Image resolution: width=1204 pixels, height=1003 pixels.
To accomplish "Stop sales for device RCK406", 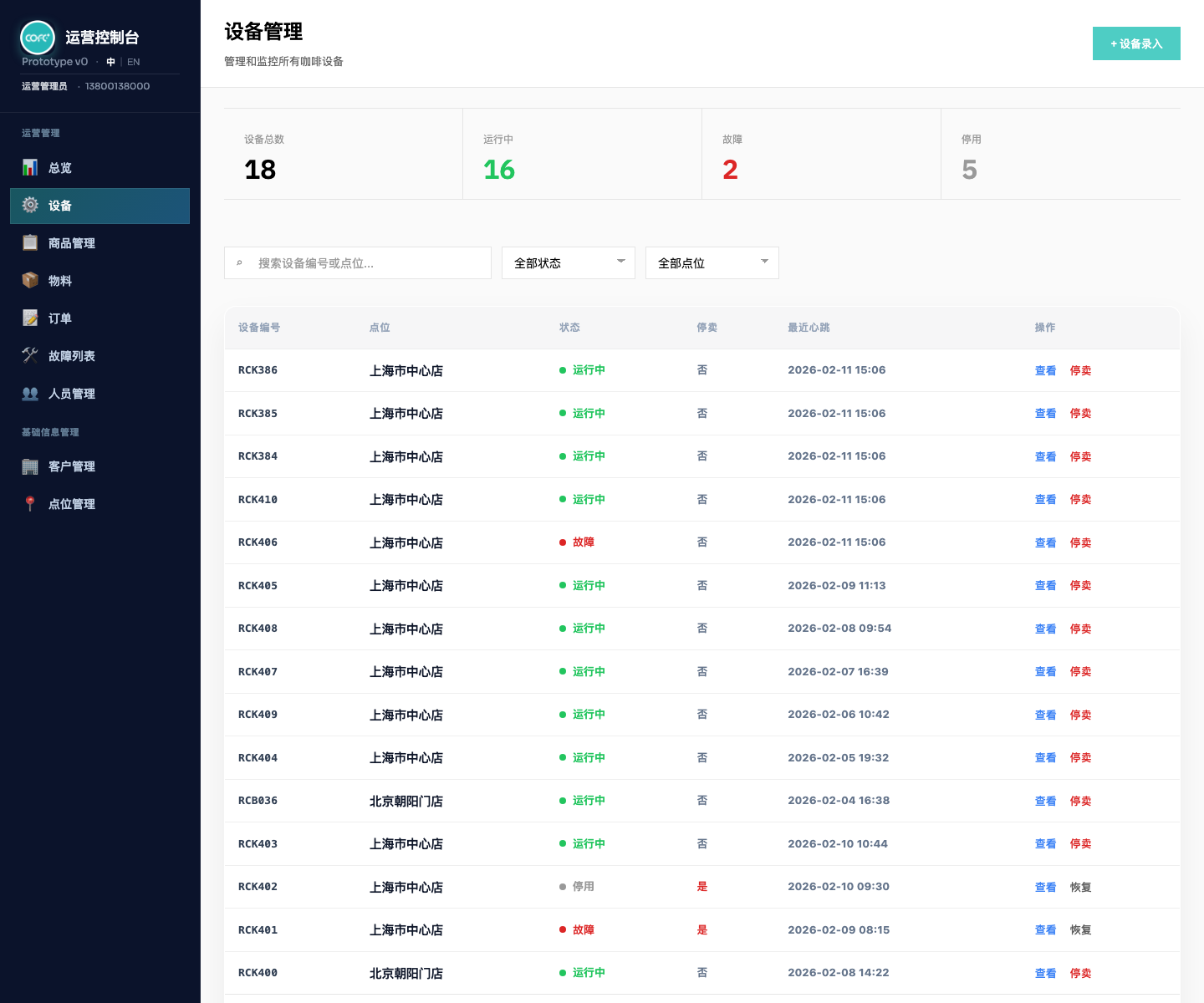I will point(1080,542).
